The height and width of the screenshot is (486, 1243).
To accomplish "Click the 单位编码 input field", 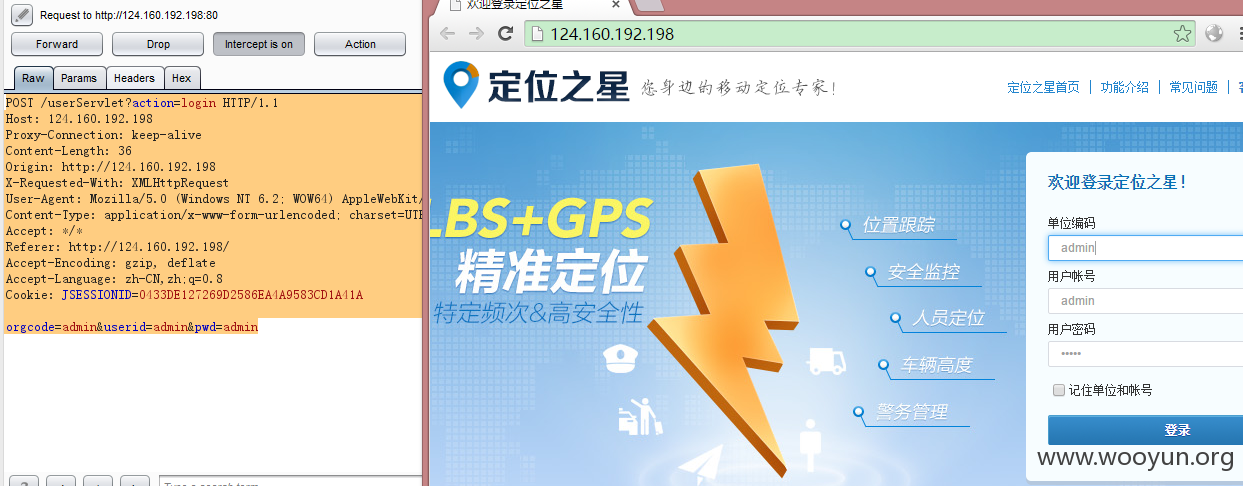I will coord(1145,247).
